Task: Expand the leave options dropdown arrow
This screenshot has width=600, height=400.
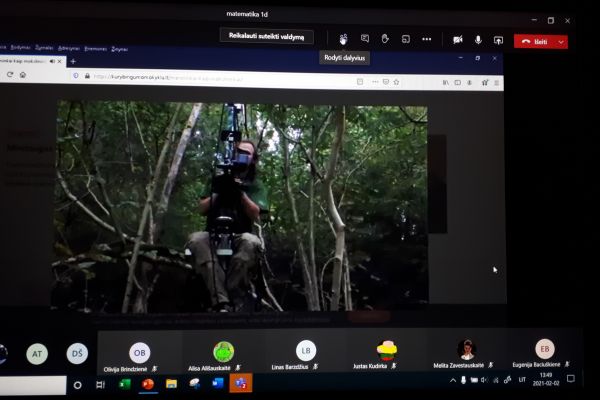Action: [561, 42]
